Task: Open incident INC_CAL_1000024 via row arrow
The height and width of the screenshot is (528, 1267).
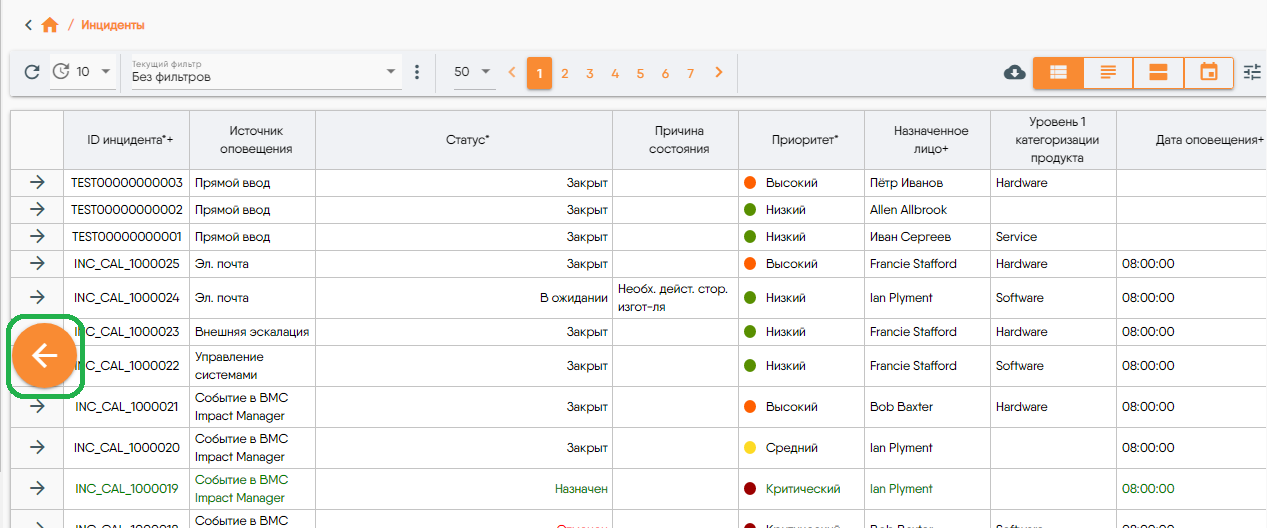Action: point(37,298)
